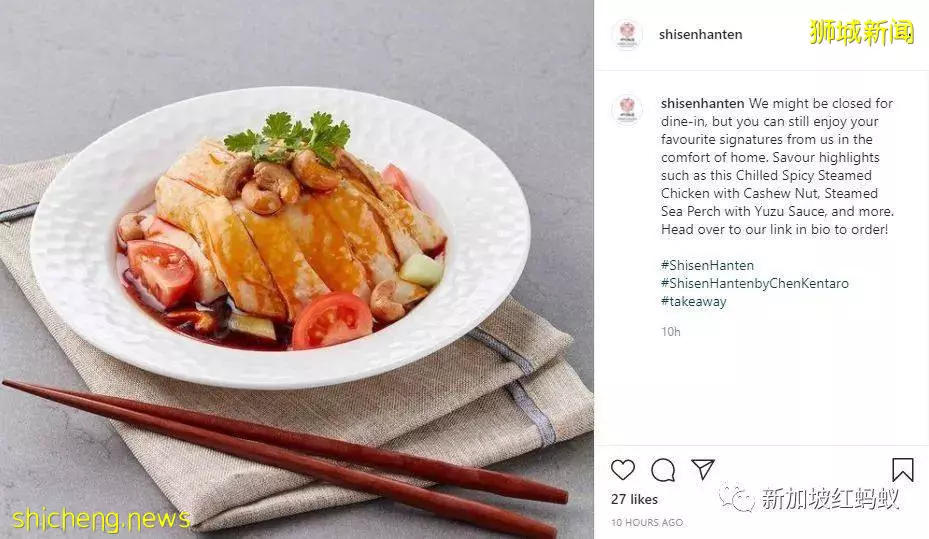The width and height of the screenshot is (929, 539).
Task: Open the #takeaway hashtag
Action: pos(694,301)
